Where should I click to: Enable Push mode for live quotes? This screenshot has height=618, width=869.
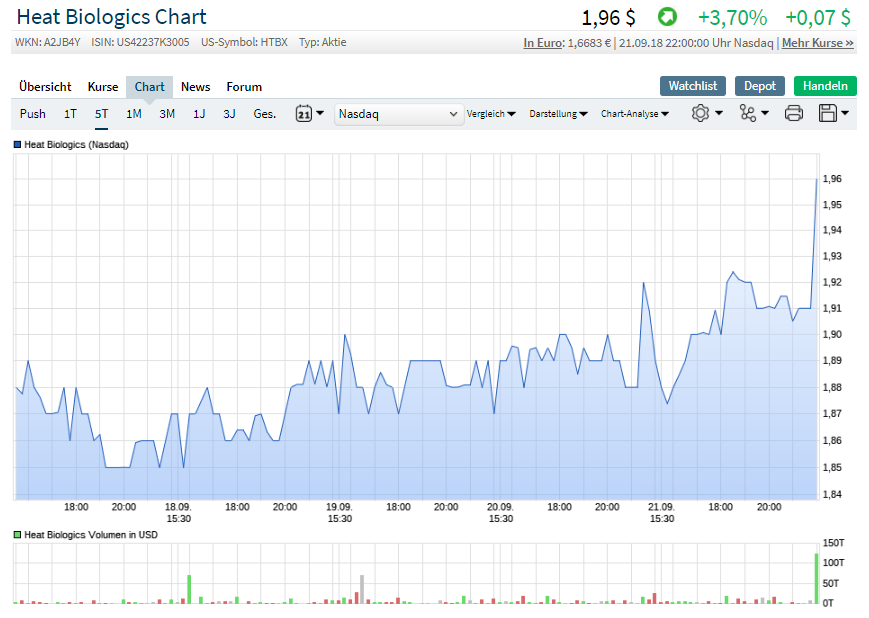pos(32,114)
